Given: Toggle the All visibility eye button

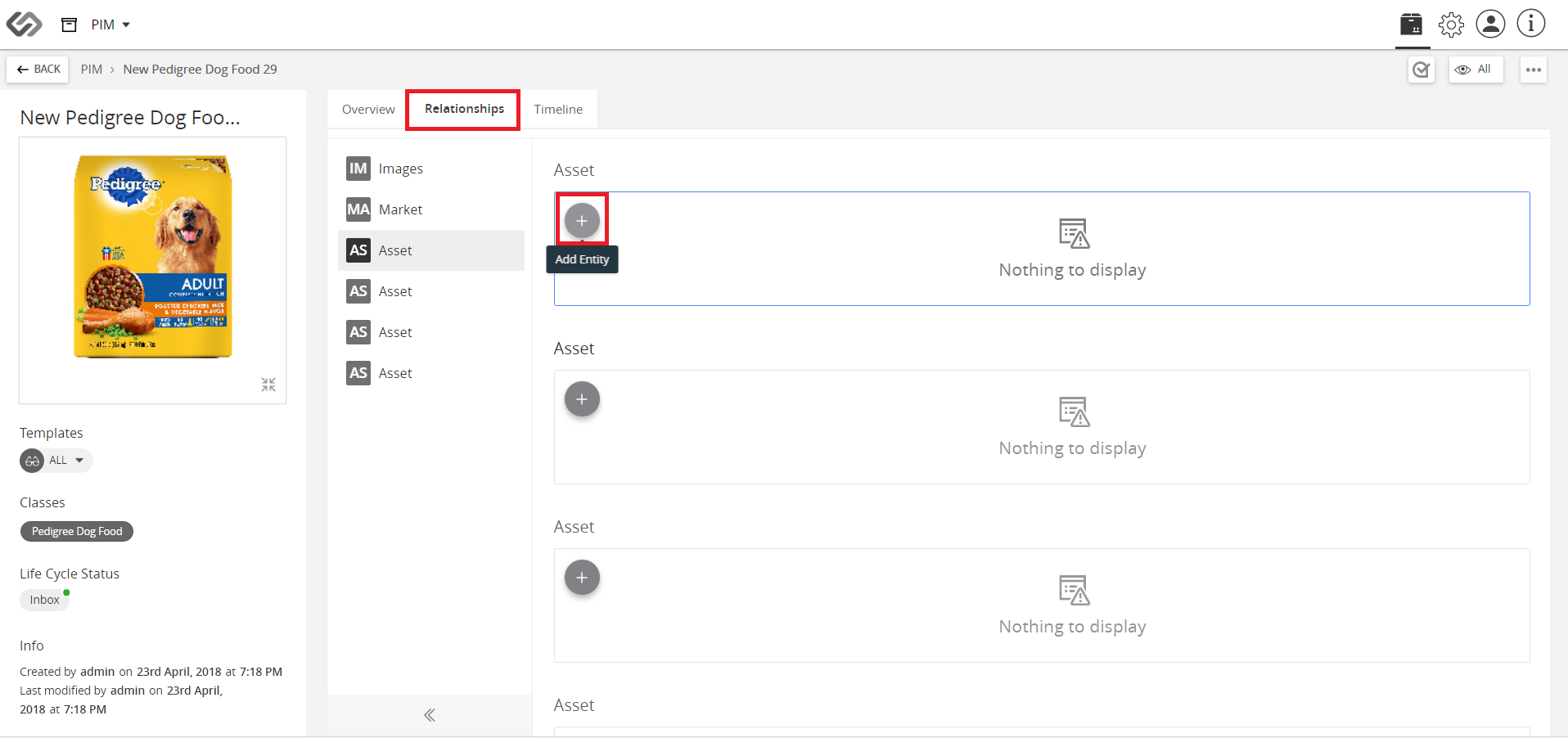Looking at the screenshot, I should pyautogui.click(x=1476, y=70).
